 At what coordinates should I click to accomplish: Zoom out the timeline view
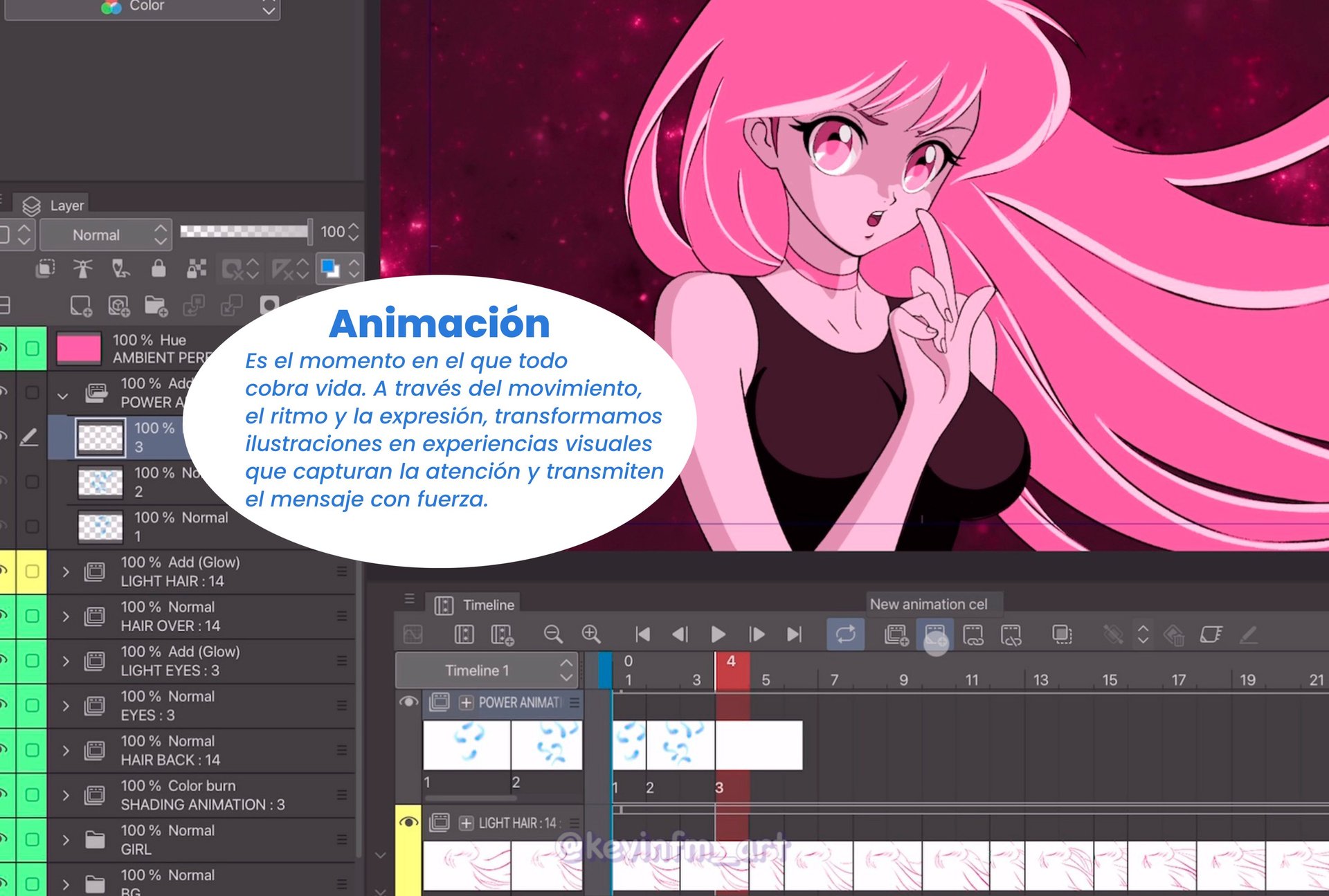pyautogui.click(x=552, y=634)
